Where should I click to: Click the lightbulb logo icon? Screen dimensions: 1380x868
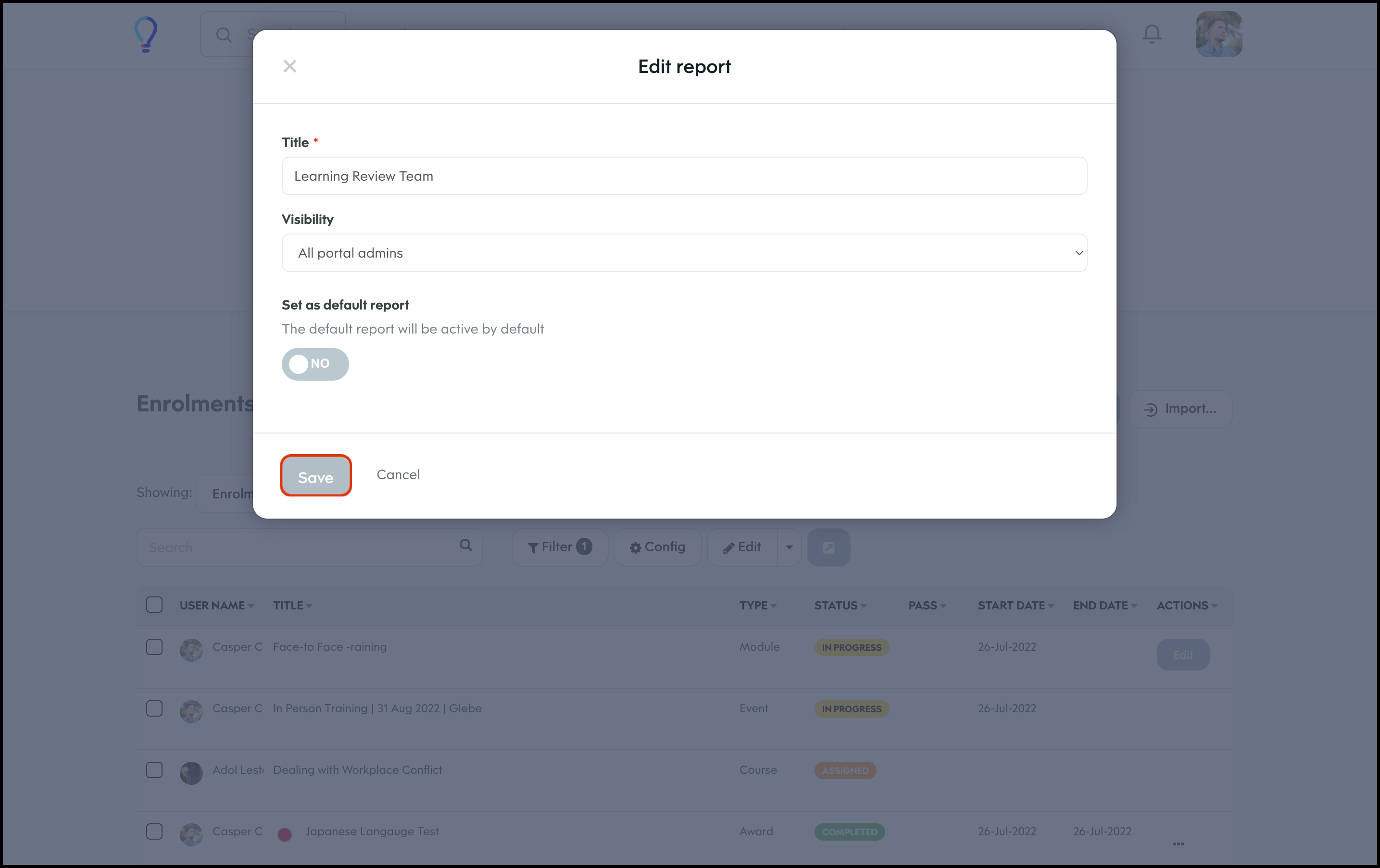click(x=146, y=34)
